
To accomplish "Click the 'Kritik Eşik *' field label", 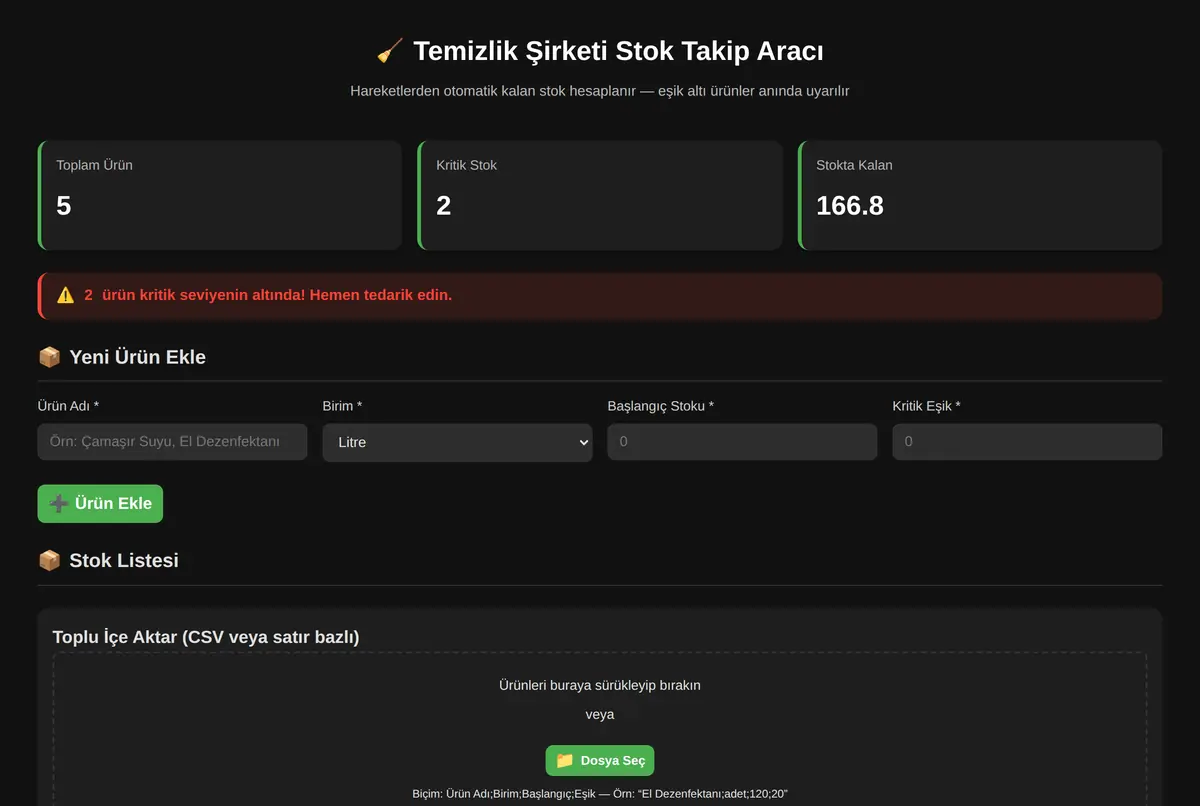I will click(926, 406).
